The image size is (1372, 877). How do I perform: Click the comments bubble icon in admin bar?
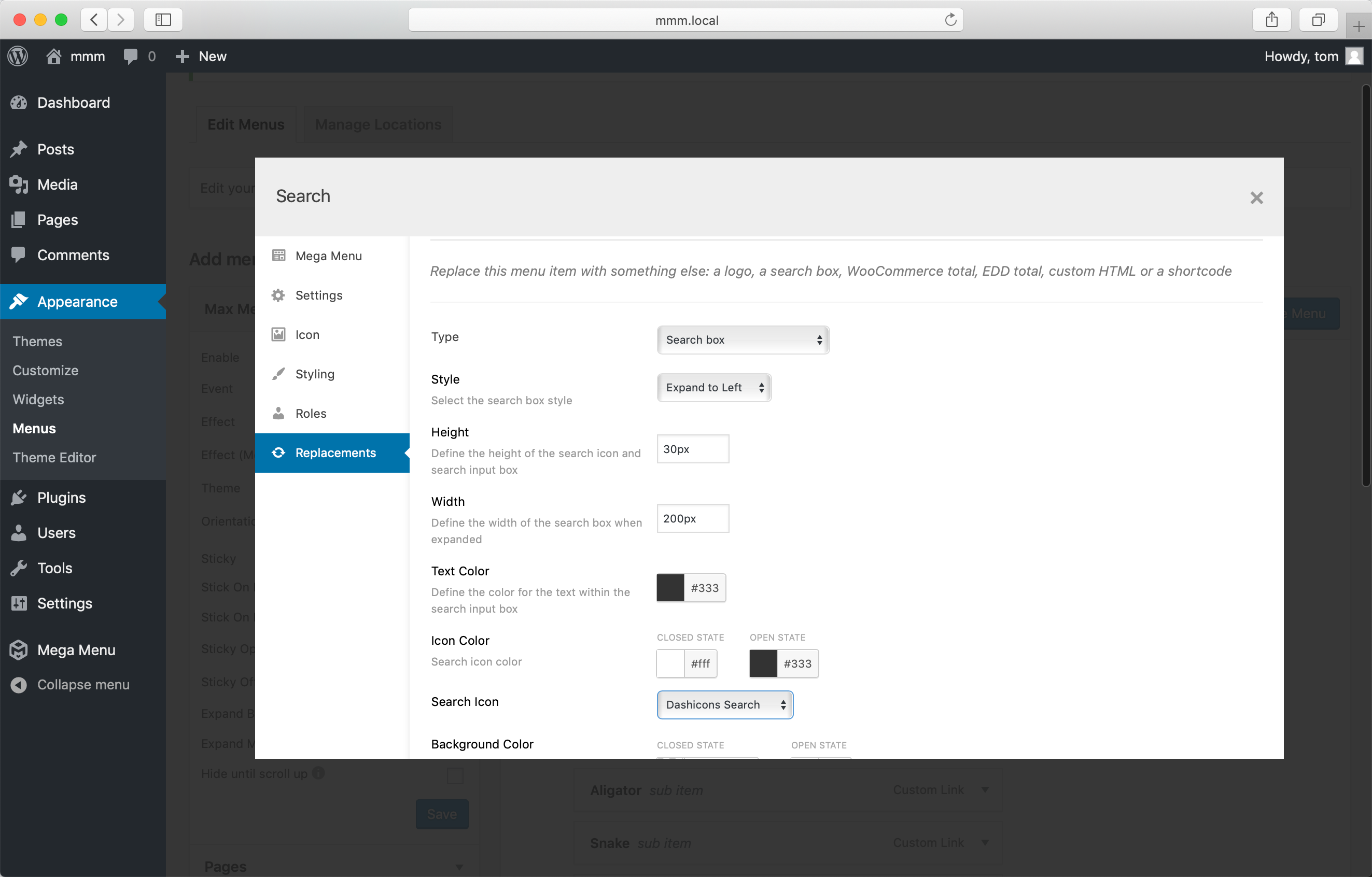point(131,56)
